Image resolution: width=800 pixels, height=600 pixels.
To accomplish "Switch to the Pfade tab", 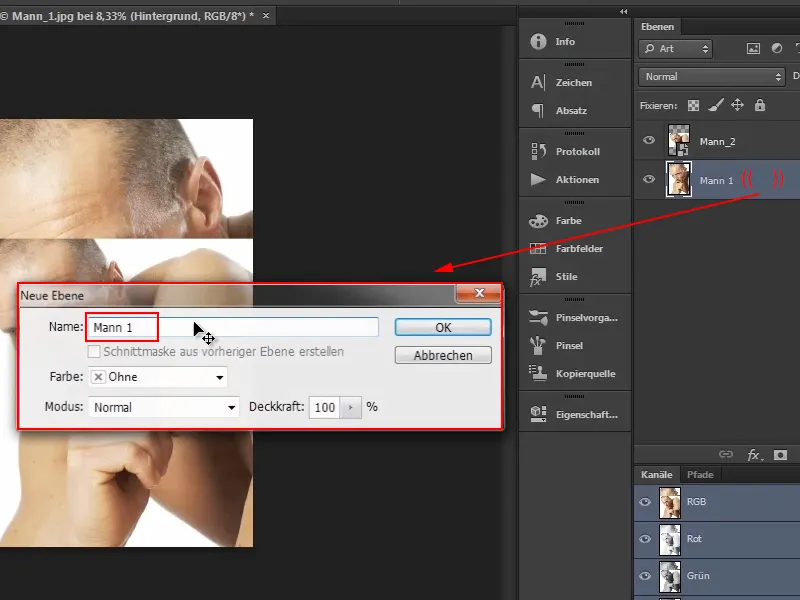I will tap(700, 474).
